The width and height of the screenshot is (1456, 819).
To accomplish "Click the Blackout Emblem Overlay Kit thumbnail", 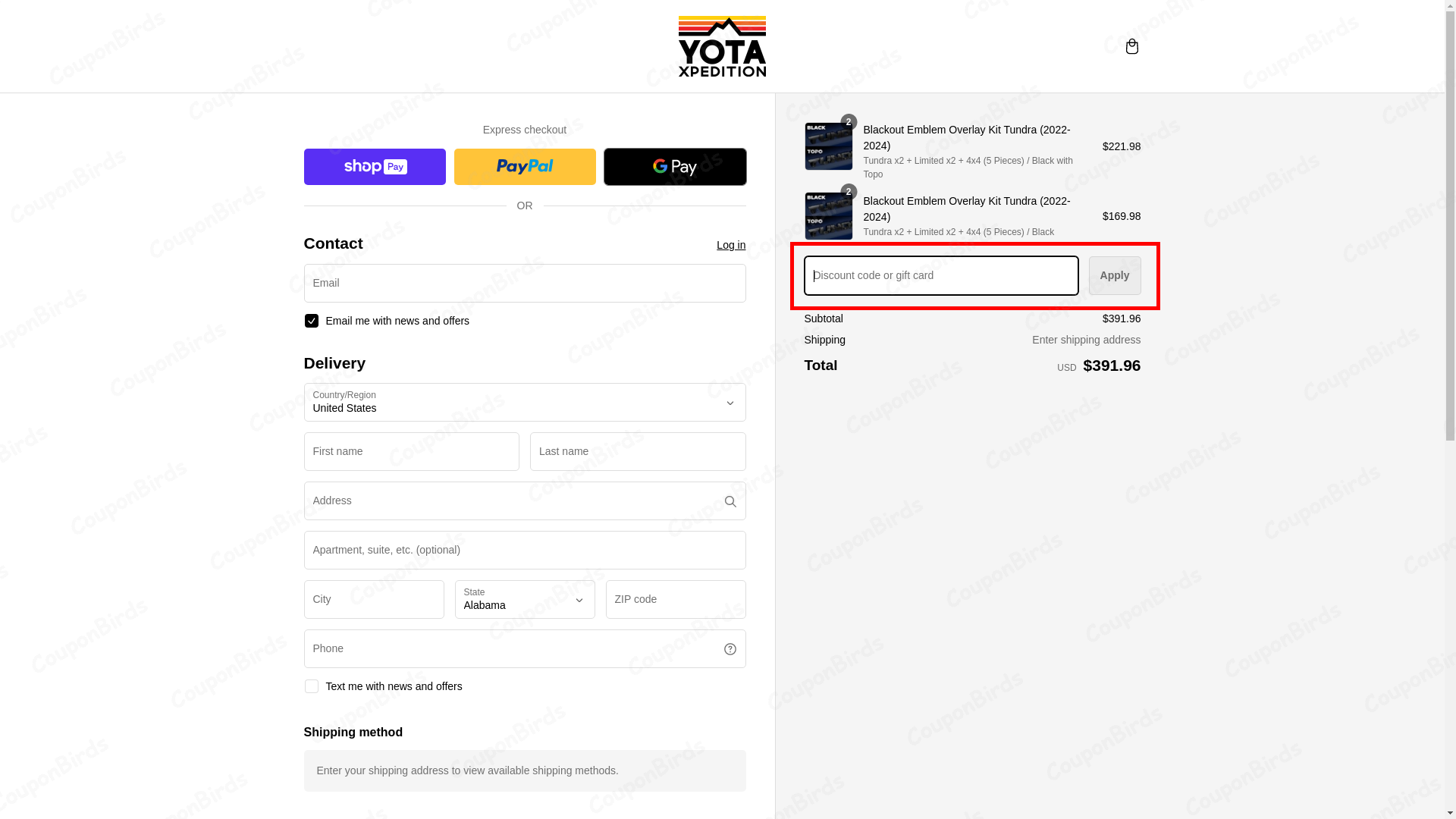I will tap(828, 146).
